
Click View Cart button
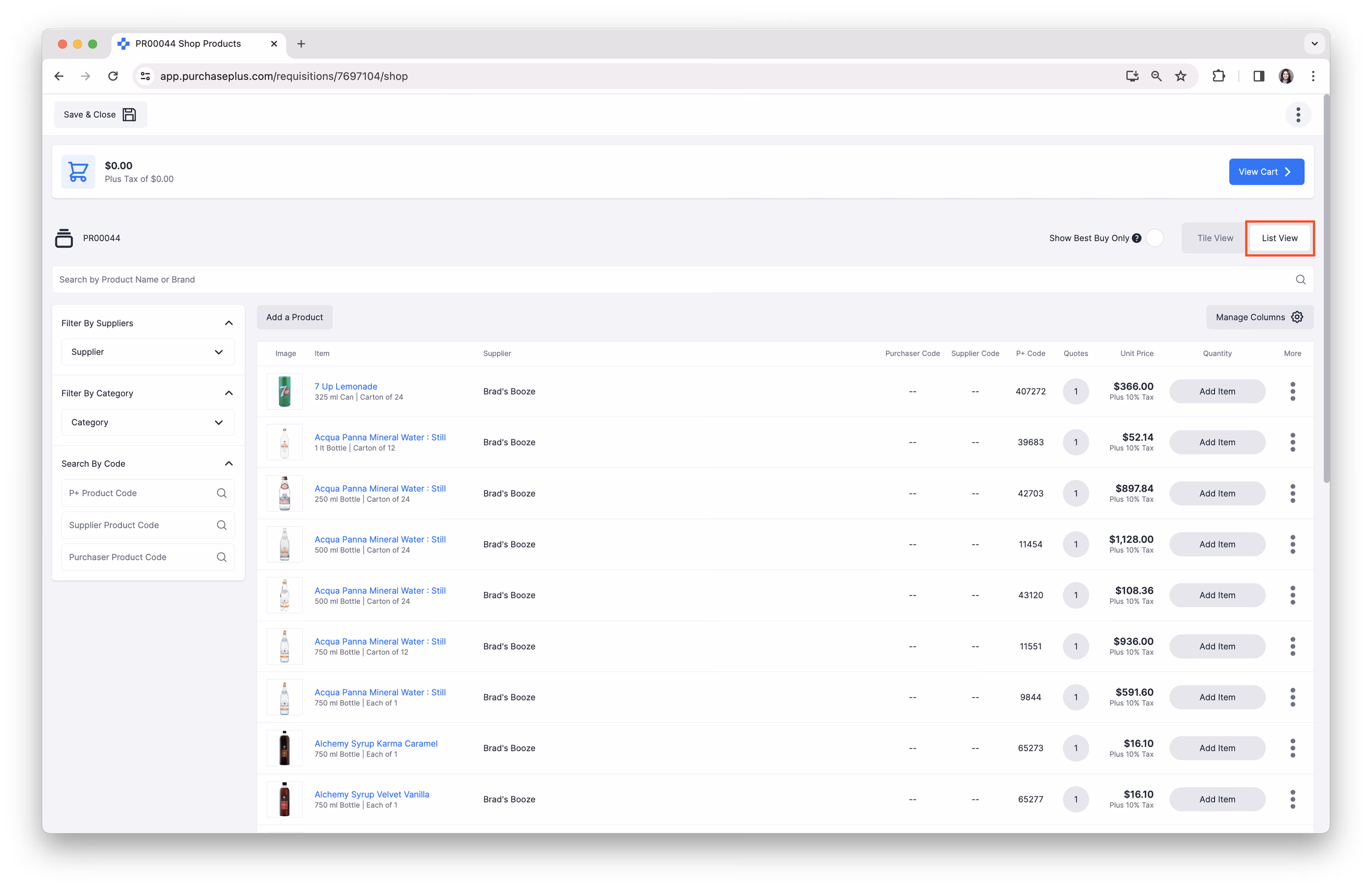point(1266,172)
